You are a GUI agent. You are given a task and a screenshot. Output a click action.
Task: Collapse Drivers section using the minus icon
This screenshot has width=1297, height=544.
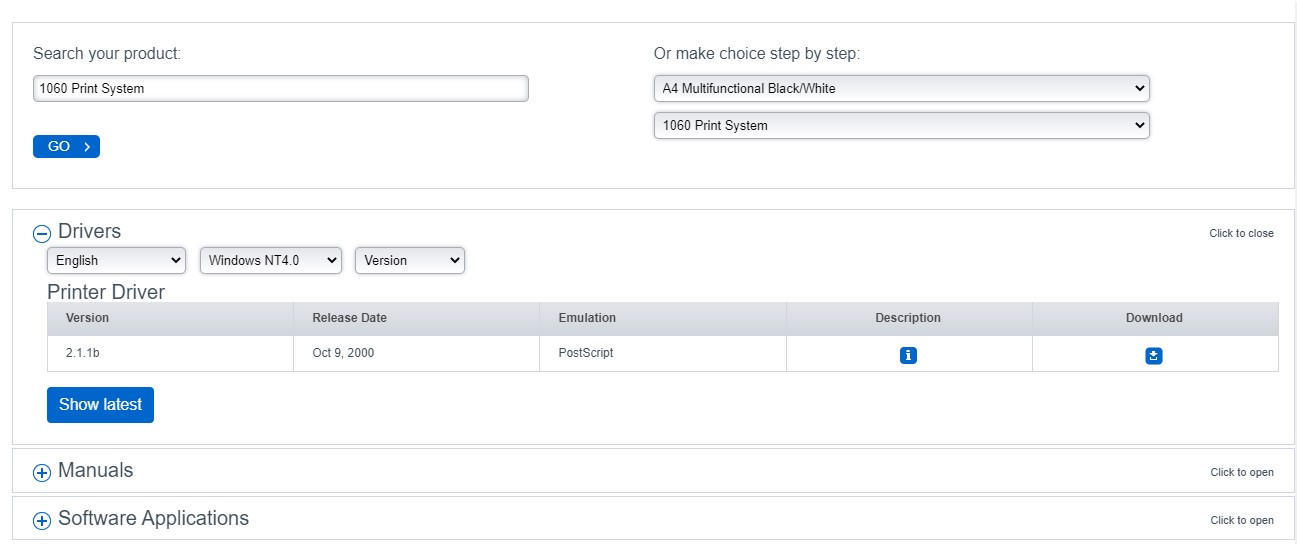tap(41, 234)
